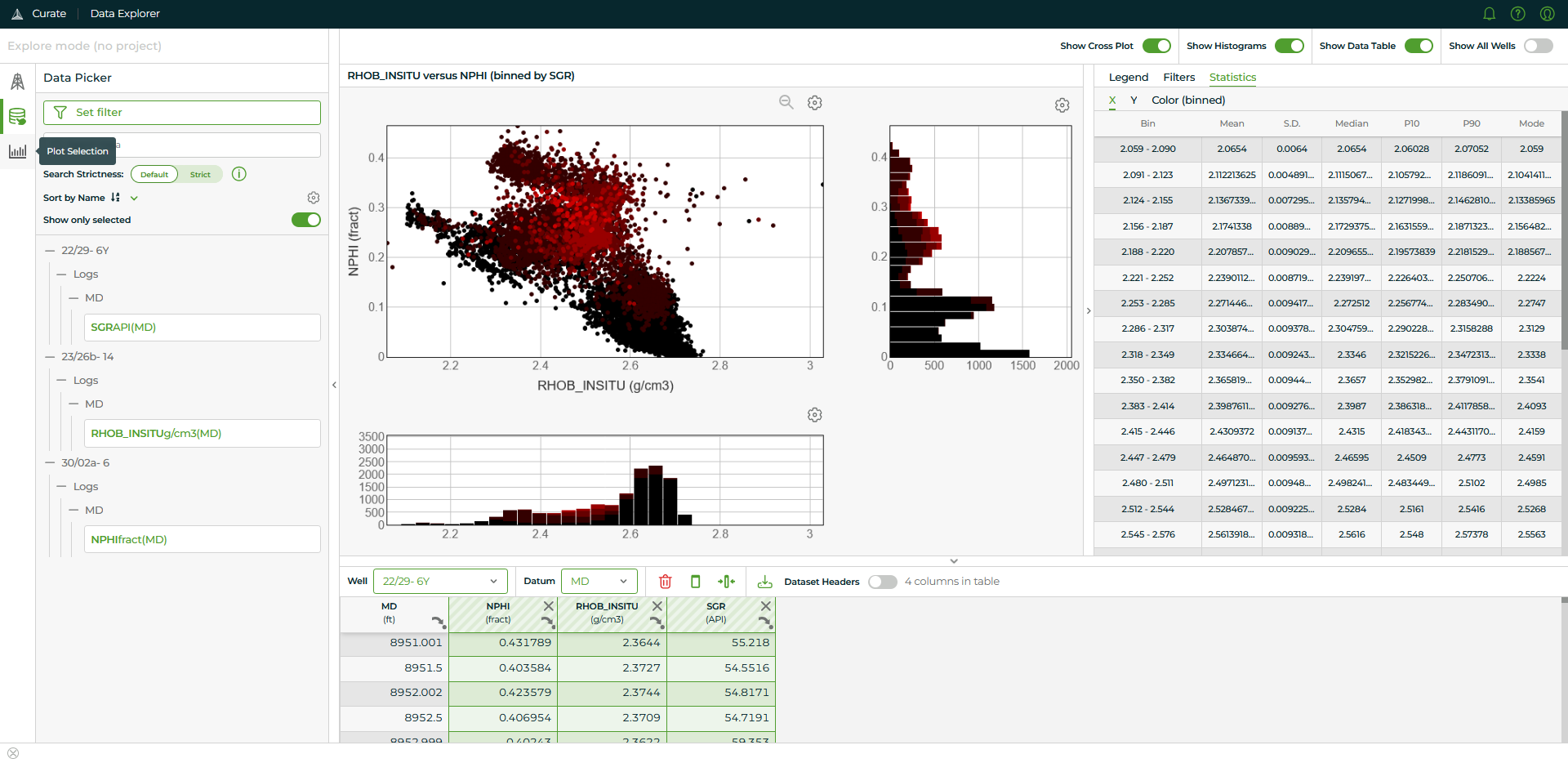Viewport: 1568px width, 763px height.
Task: Open user account icon
Action: (x=1548, y=14)
